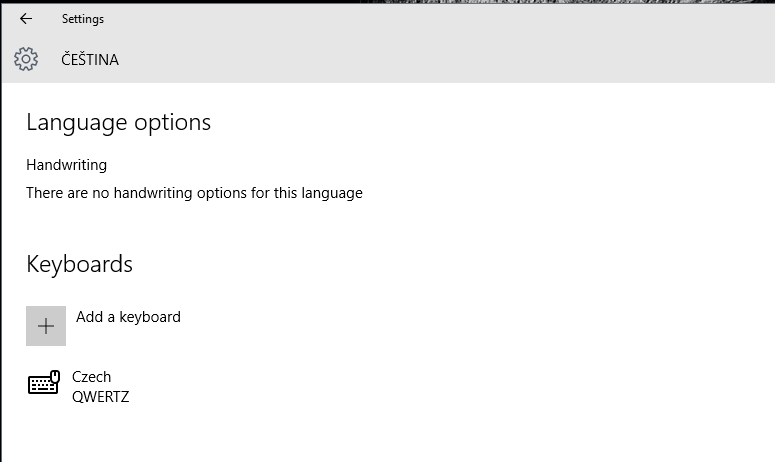Viewport: 775px width, 462px height.
Task: Click blank area right of 'Language options' heading
Action: [480, 122]
